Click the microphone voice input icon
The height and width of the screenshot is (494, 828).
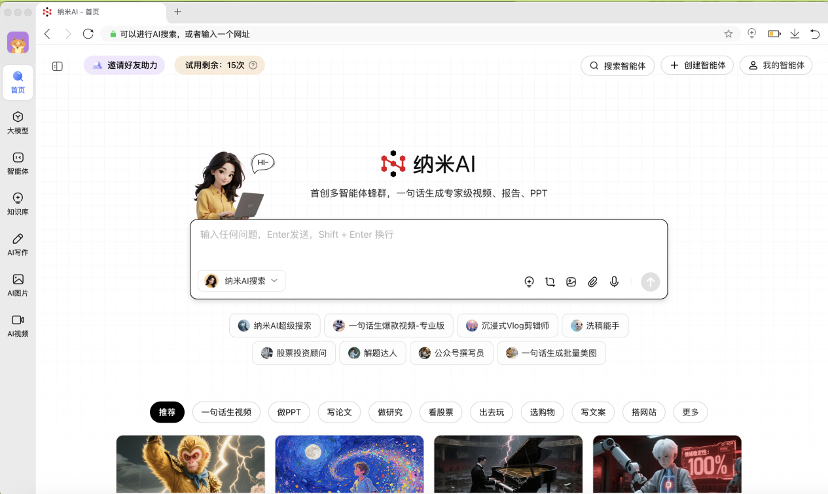click(614, 282)
